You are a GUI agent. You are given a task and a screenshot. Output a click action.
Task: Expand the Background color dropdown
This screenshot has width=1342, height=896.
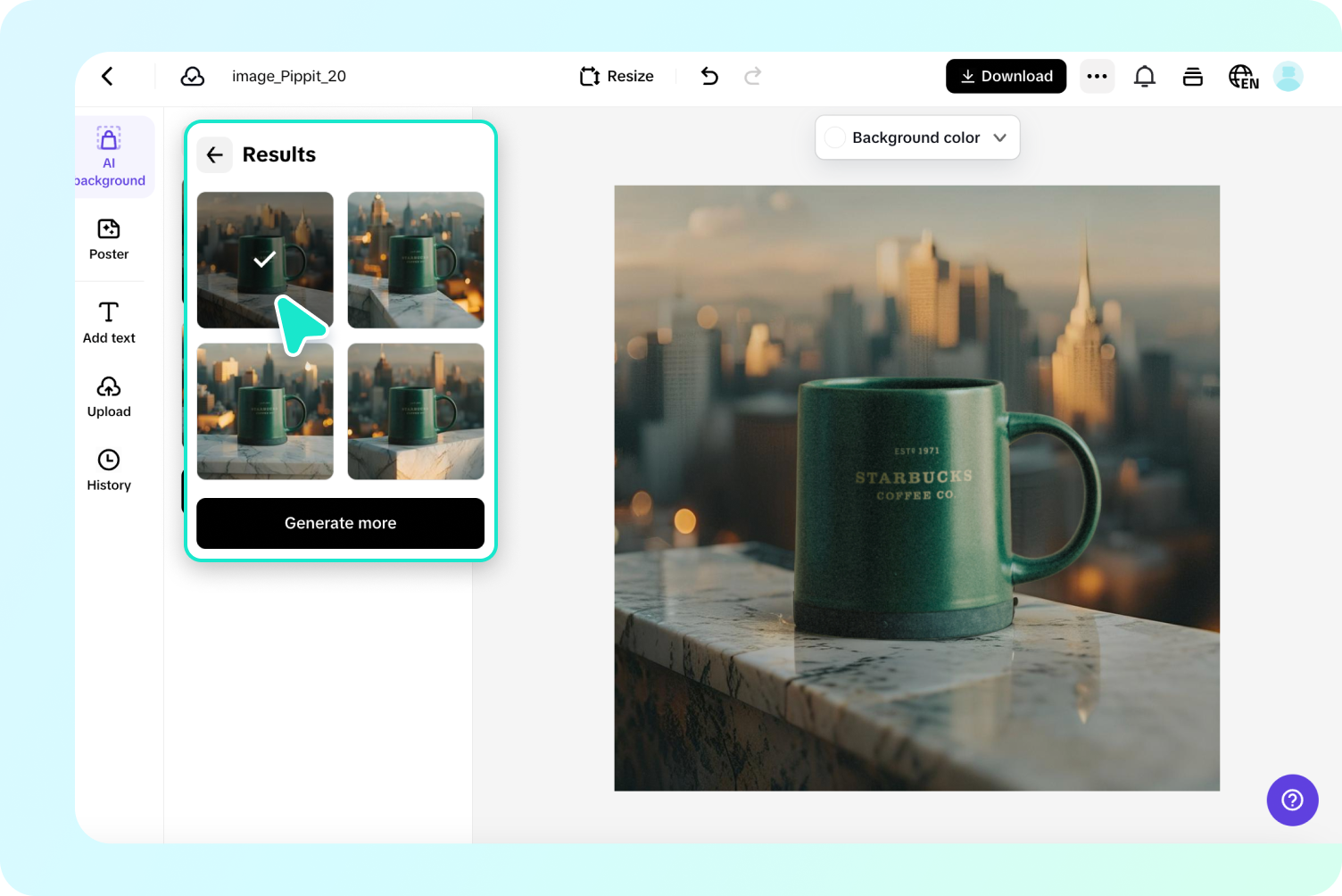point(917,137)
